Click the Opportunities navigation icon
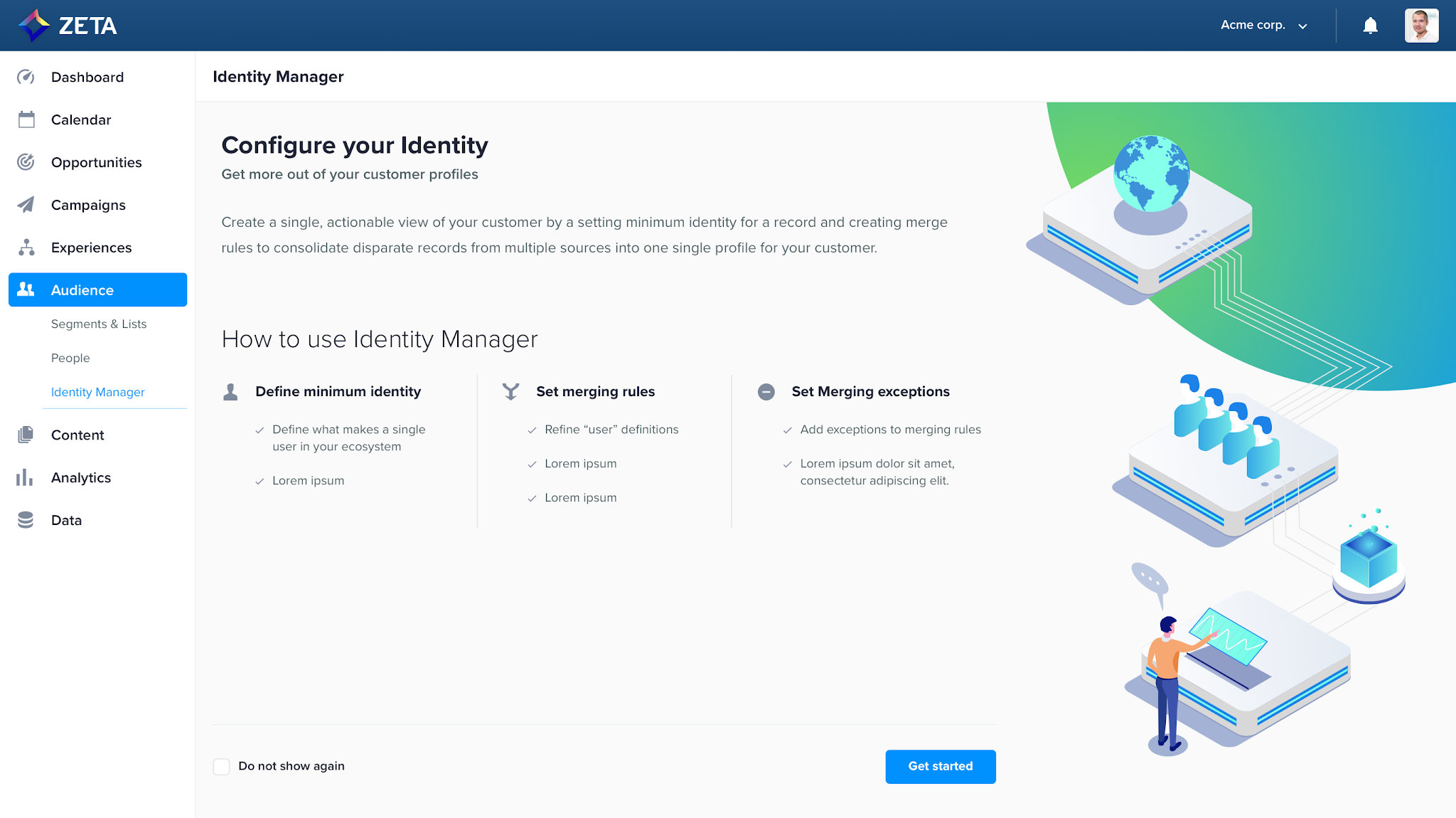Viewport: 1456px width, 818px height. (x=26, y=162)
